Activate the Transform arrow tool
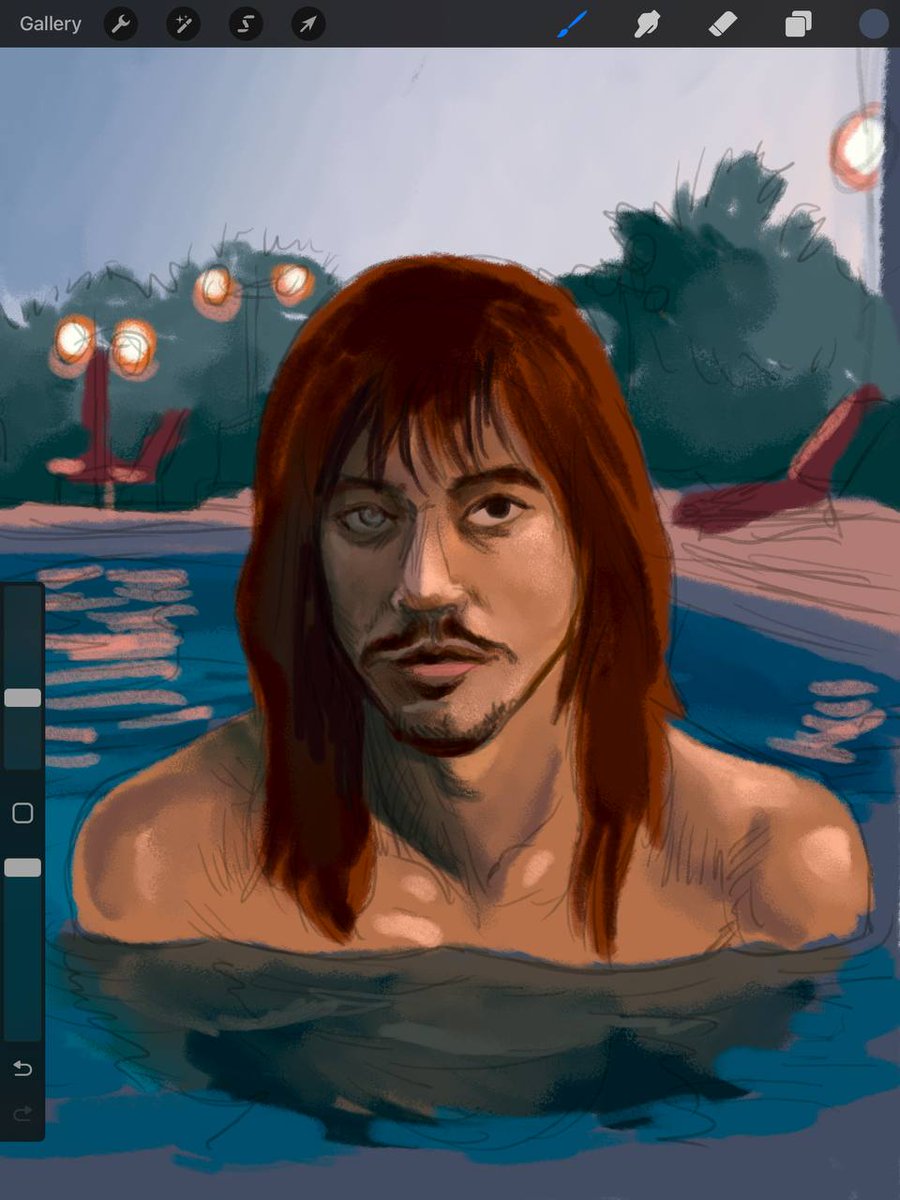 [x=308, y=24]
